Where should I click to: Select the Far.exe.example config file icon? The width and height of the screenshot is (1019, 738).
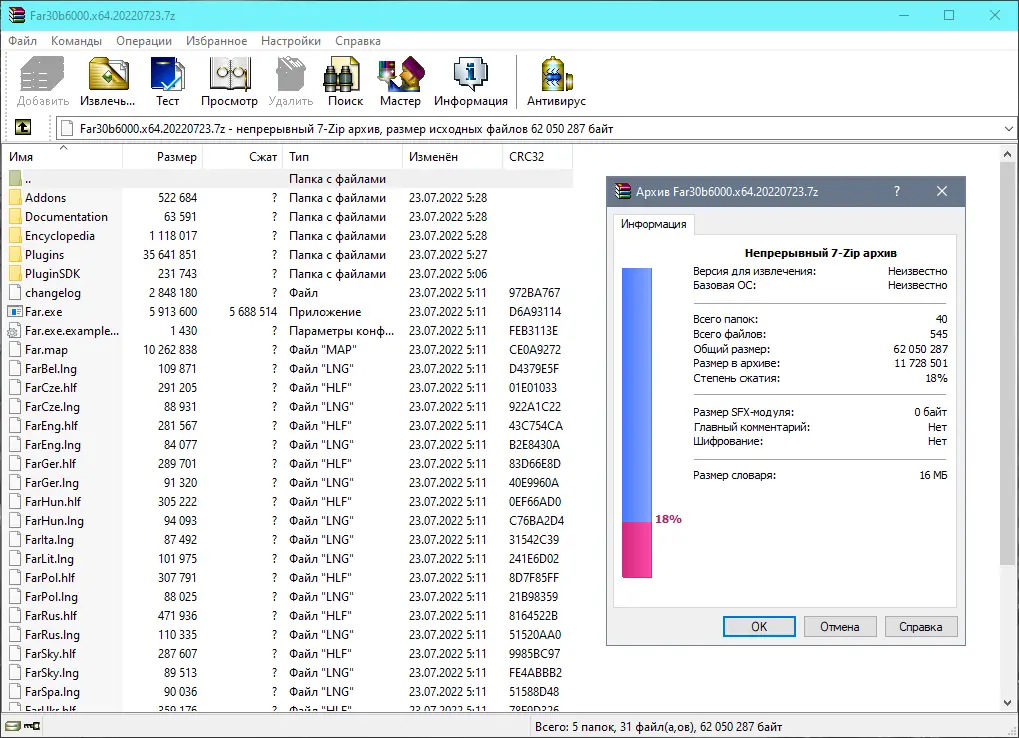pyautogui.click(x=16, y=331)
